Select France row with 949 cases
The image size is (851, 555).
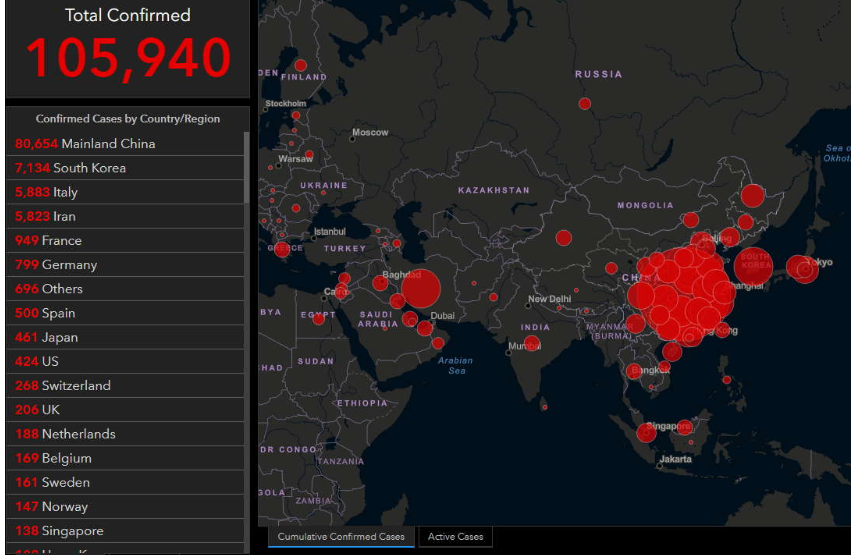coord(125,240)
